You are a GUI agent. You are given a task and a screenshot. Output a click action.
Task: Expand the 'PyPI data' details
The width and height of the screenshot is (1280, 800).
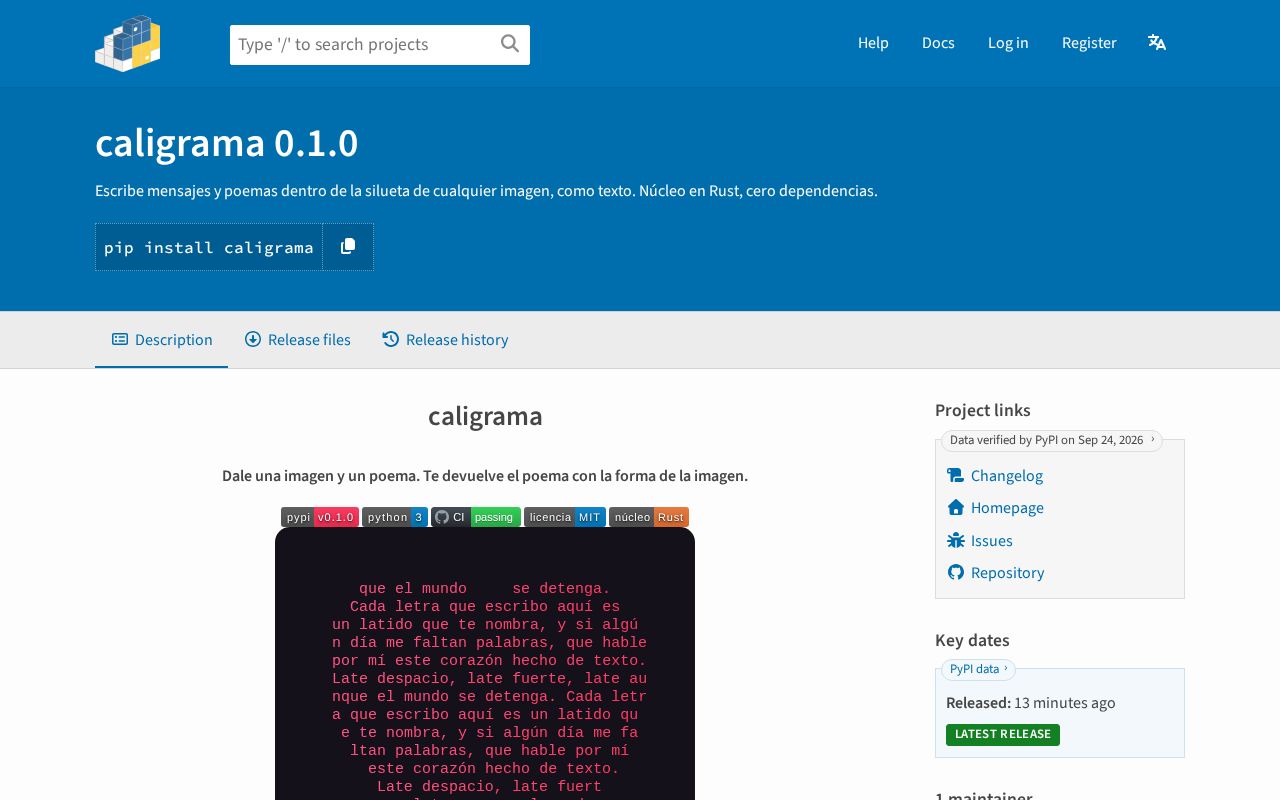coord(978,669)
